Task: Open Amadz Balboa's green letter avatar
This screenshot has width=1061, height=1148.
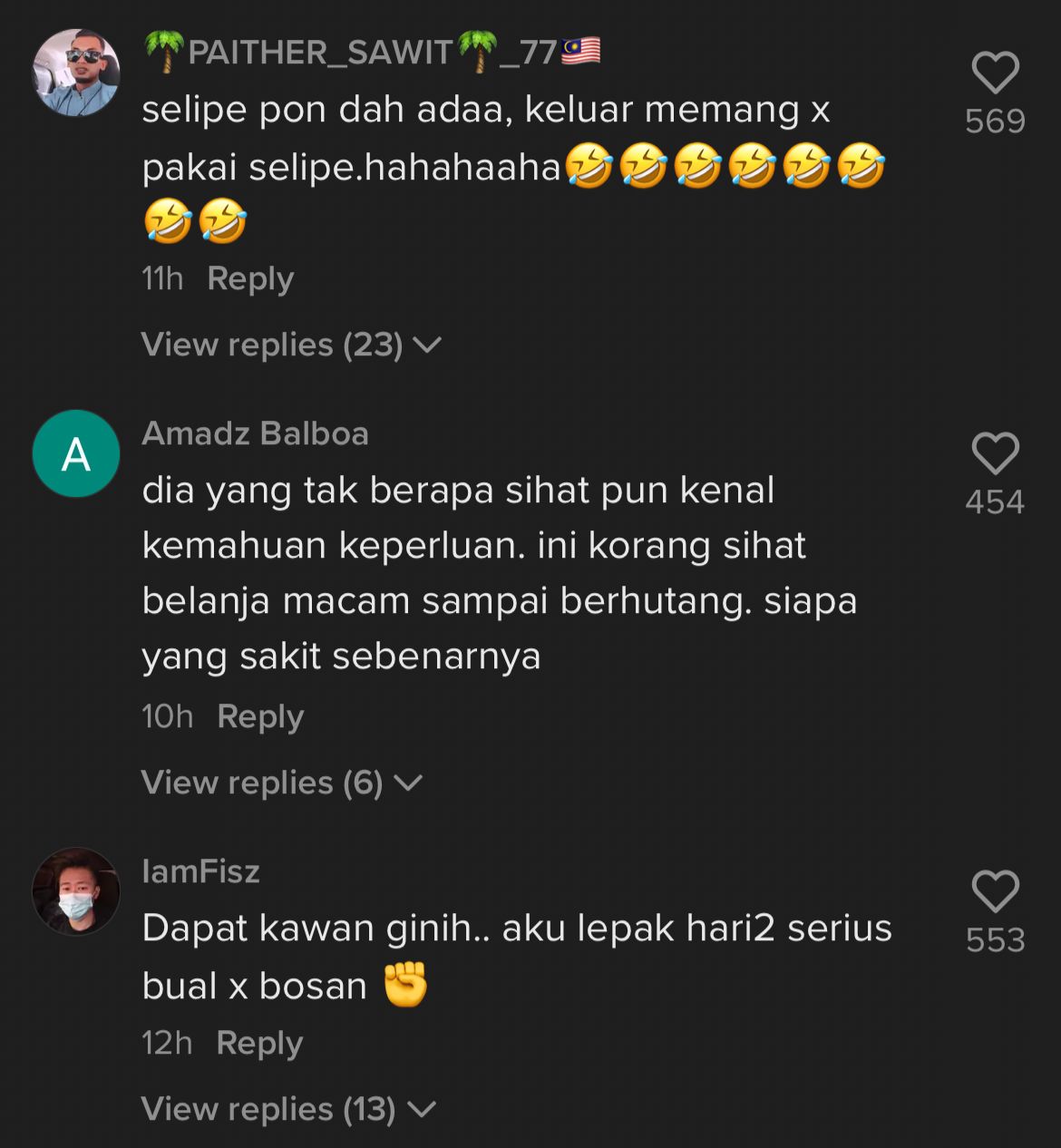Action: [x=76, y=453]
